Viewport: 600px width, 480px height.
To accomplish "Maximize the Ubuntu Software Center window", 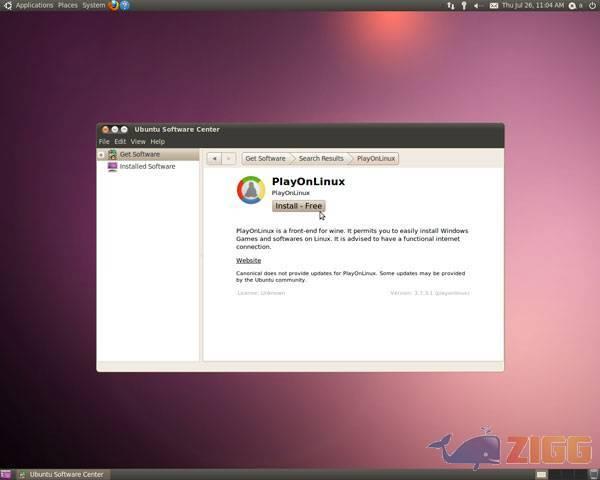I will 124,129.
